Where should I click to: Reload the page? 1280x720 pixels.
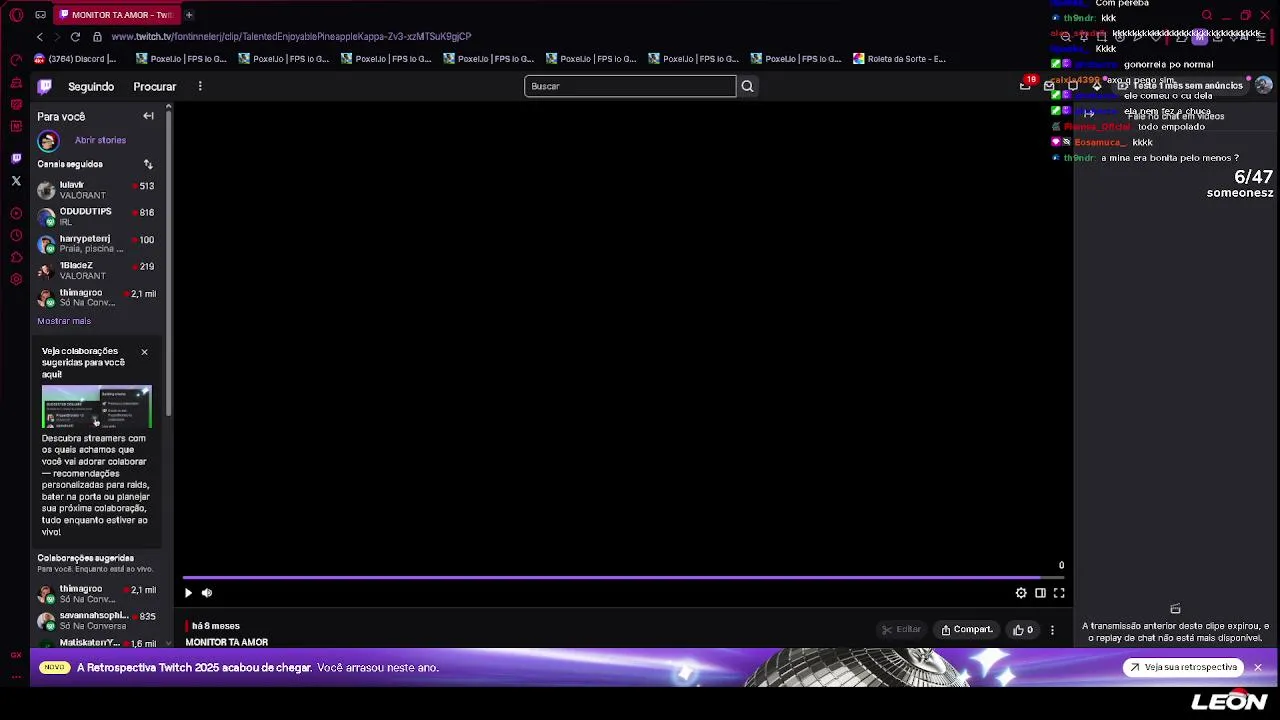pyautogui.click(x=74, y=37)
